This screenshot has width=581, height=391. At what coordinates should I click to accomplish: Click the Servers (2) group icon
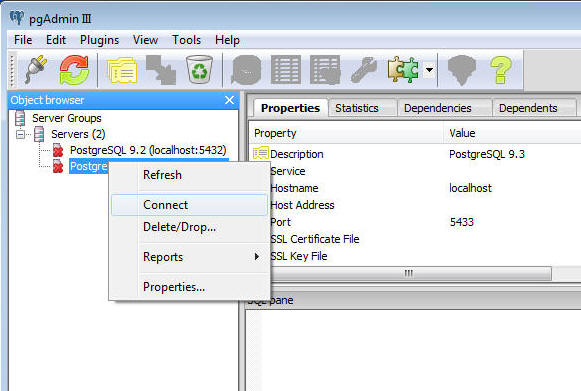coord(39,134)
